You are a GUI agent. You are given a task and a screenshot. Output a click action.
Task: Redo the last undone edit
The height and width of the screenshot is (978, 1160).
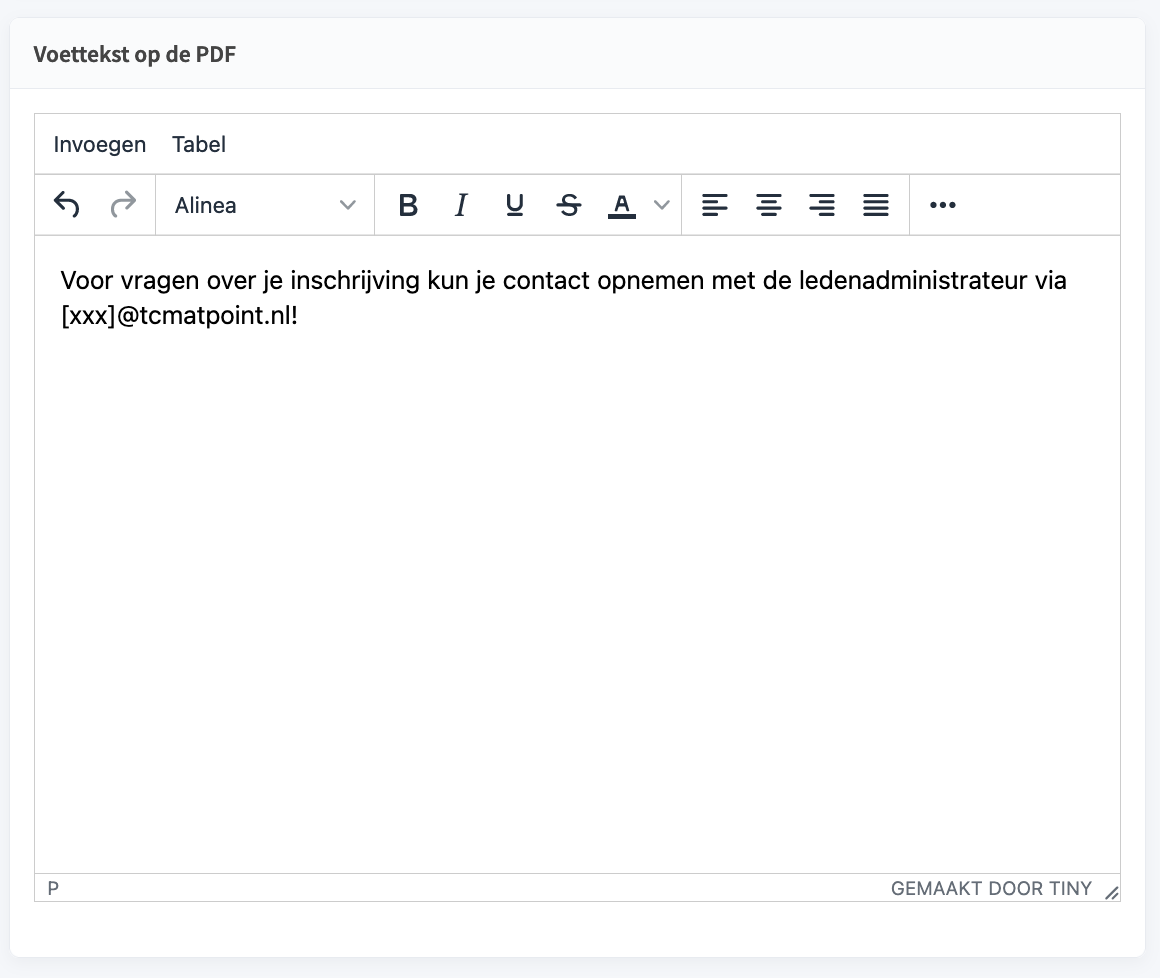click(x=124, y=205)
